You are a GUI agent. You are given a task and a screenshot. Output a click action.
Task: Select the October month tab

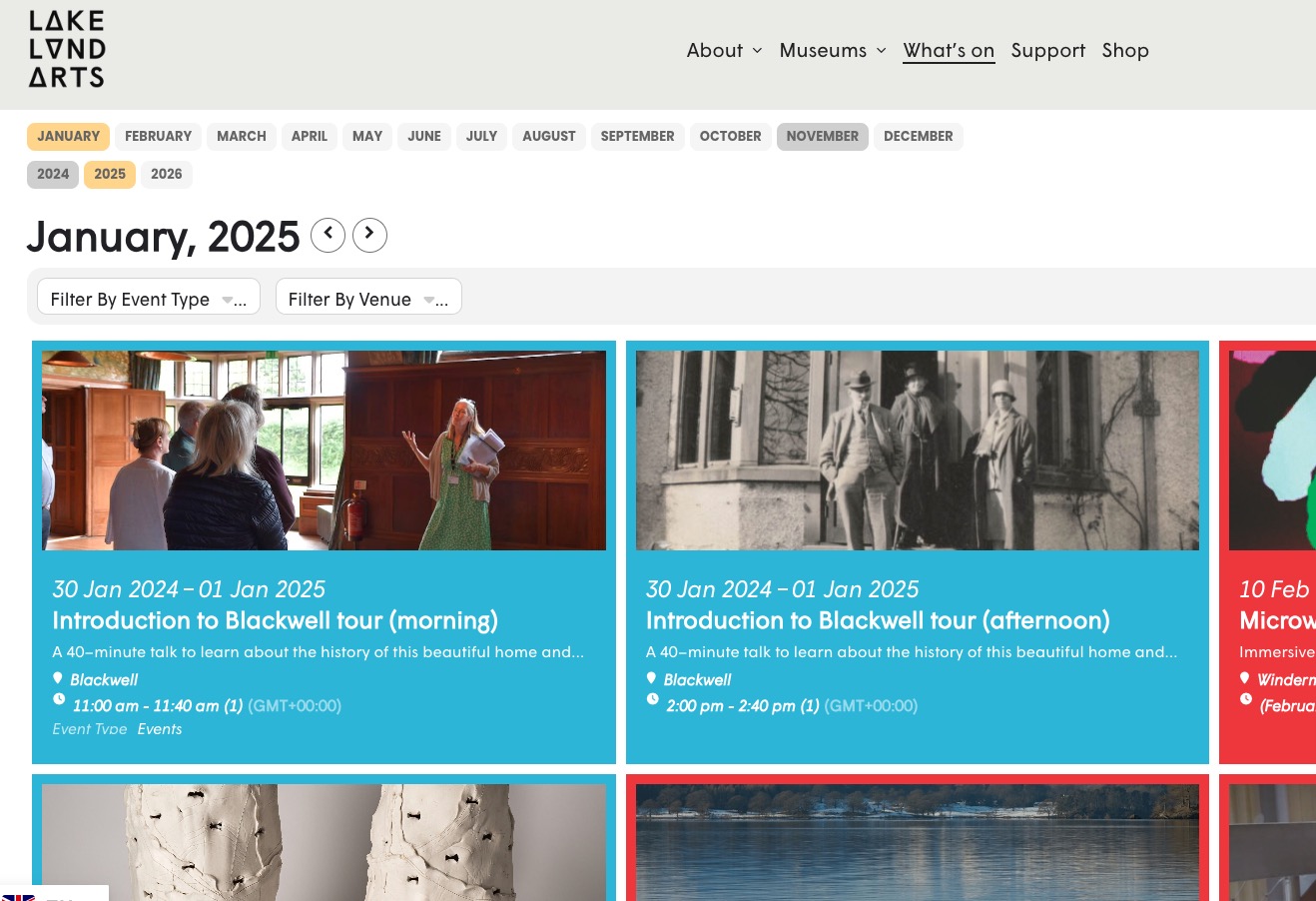click(x=731, y=137)
